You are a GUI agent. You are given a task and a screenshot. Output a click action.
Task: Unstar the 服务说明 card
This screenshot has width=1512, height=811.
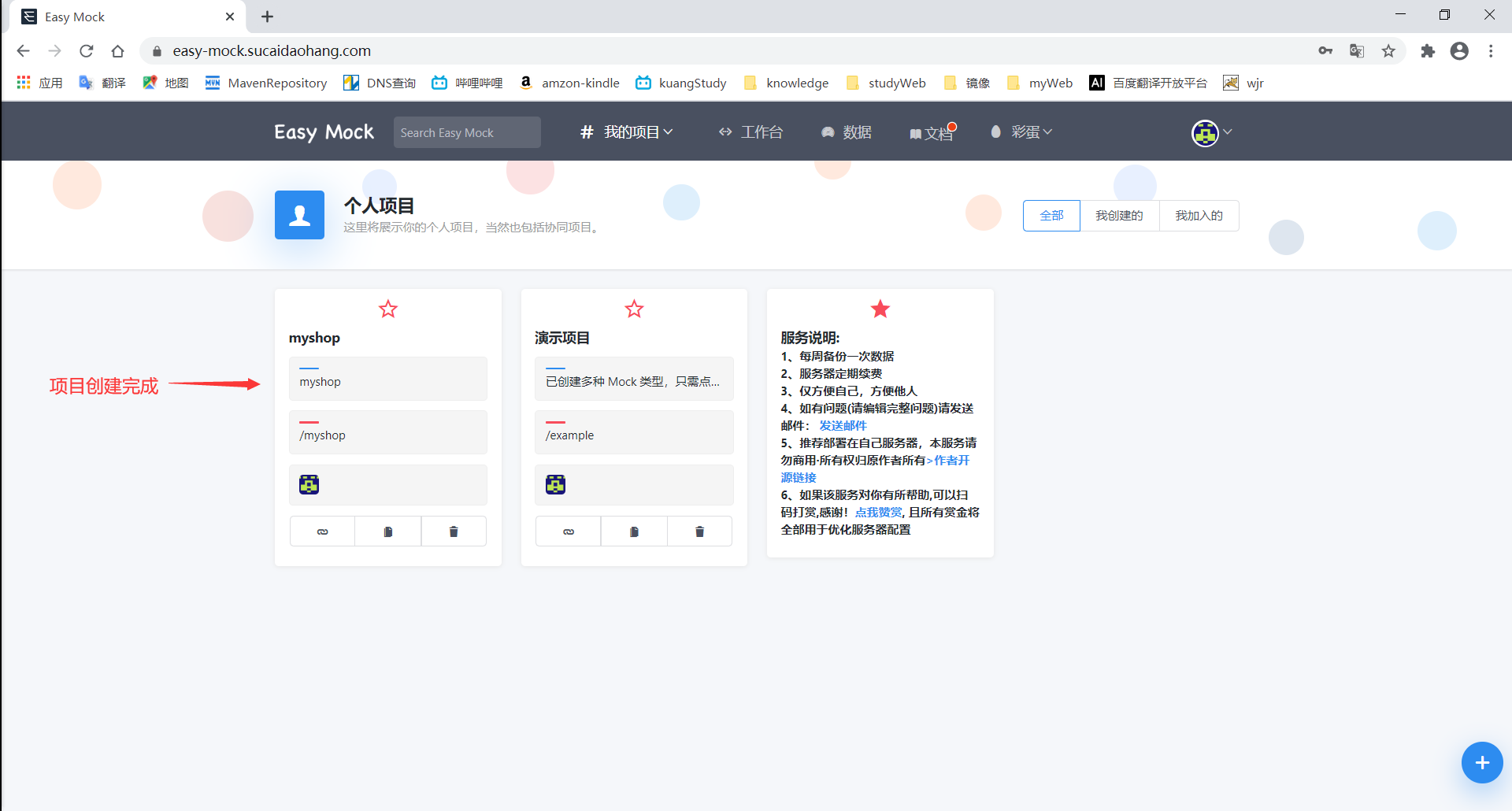pyautogui.click(x=880, y=309)
